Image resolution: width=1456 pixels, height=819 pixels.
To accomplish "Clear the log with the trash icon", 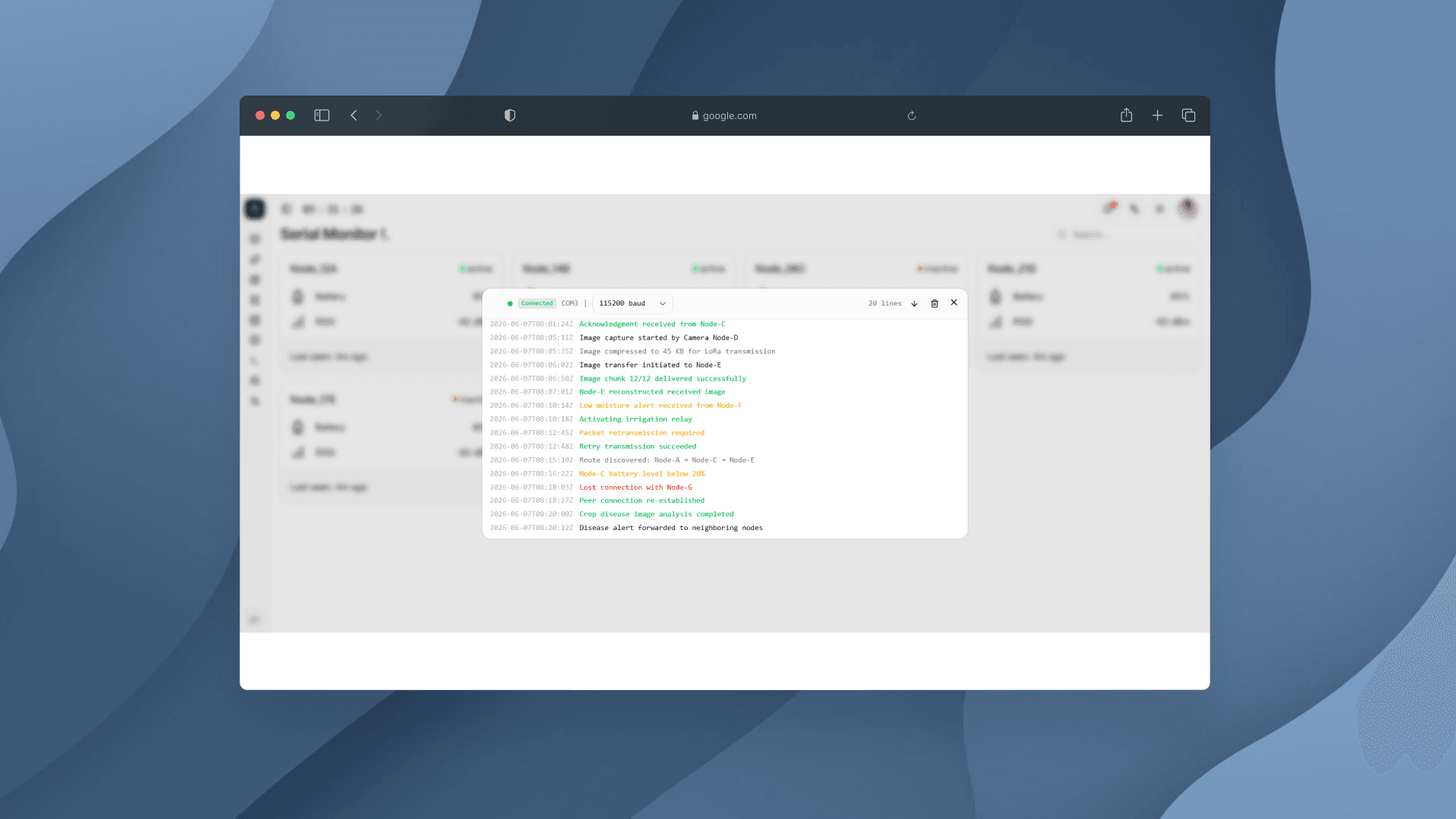I will (934, 303).
